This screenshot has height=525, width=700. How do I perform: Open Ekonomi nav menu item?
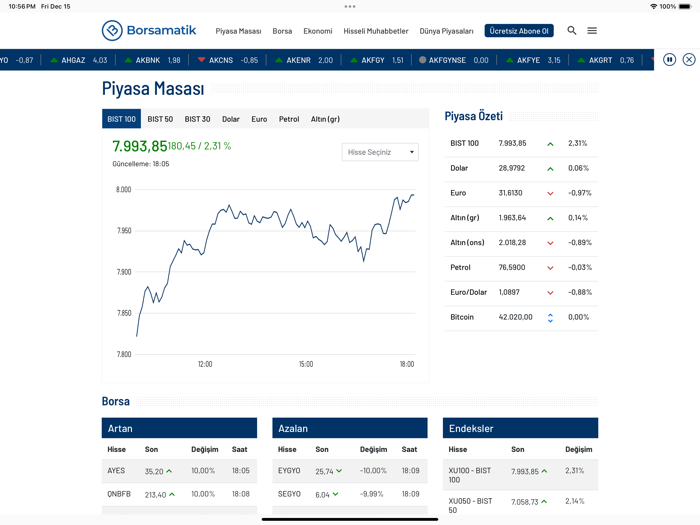click(318, 31)
